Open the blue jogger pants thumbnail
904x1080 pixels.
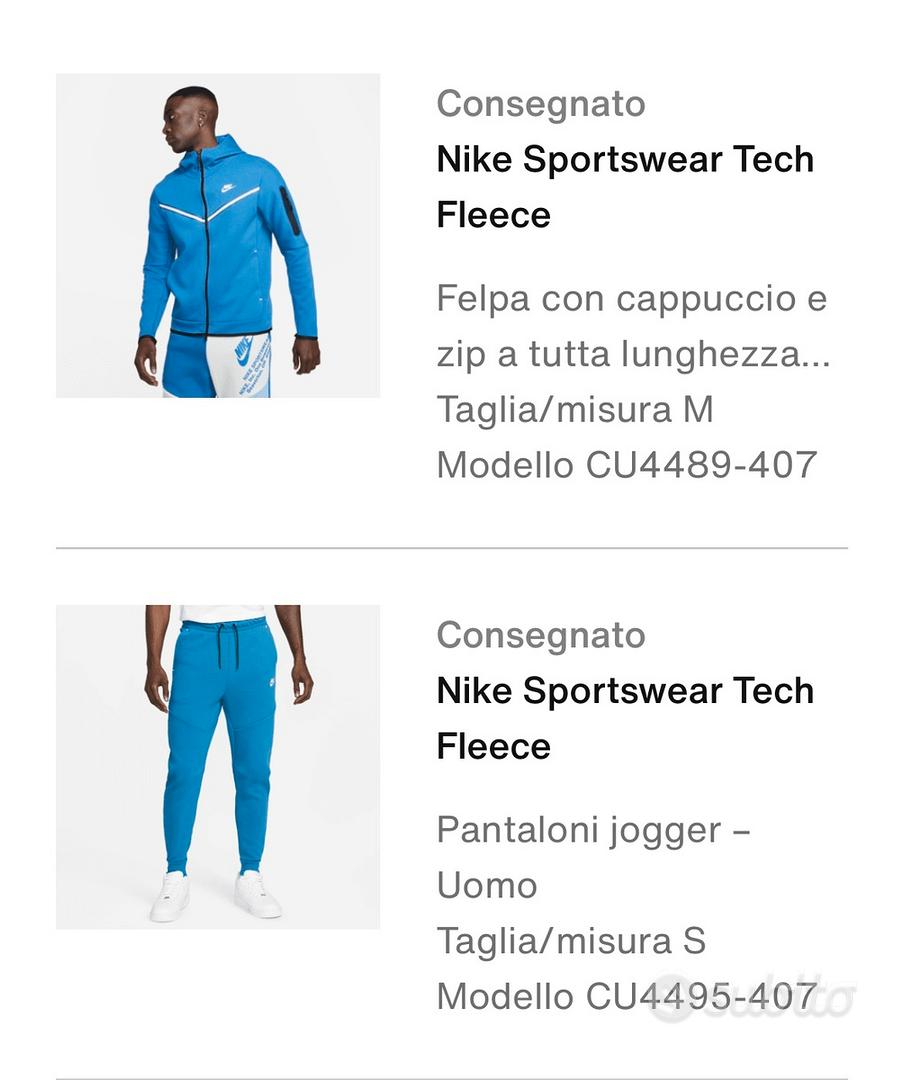pos(218,766)
